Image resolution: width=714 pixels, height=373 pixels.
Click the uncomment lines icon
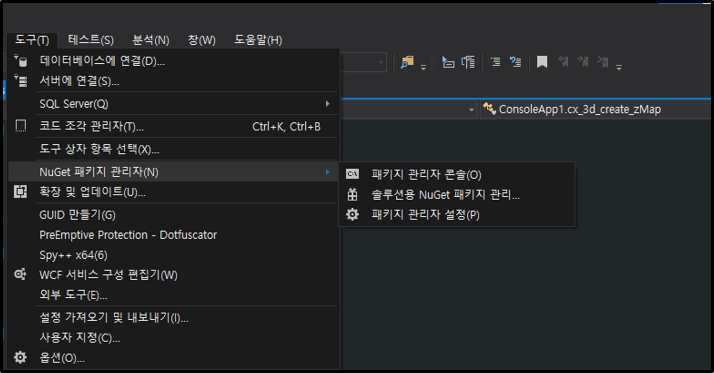pyautogui.click(x=515, y=62)
